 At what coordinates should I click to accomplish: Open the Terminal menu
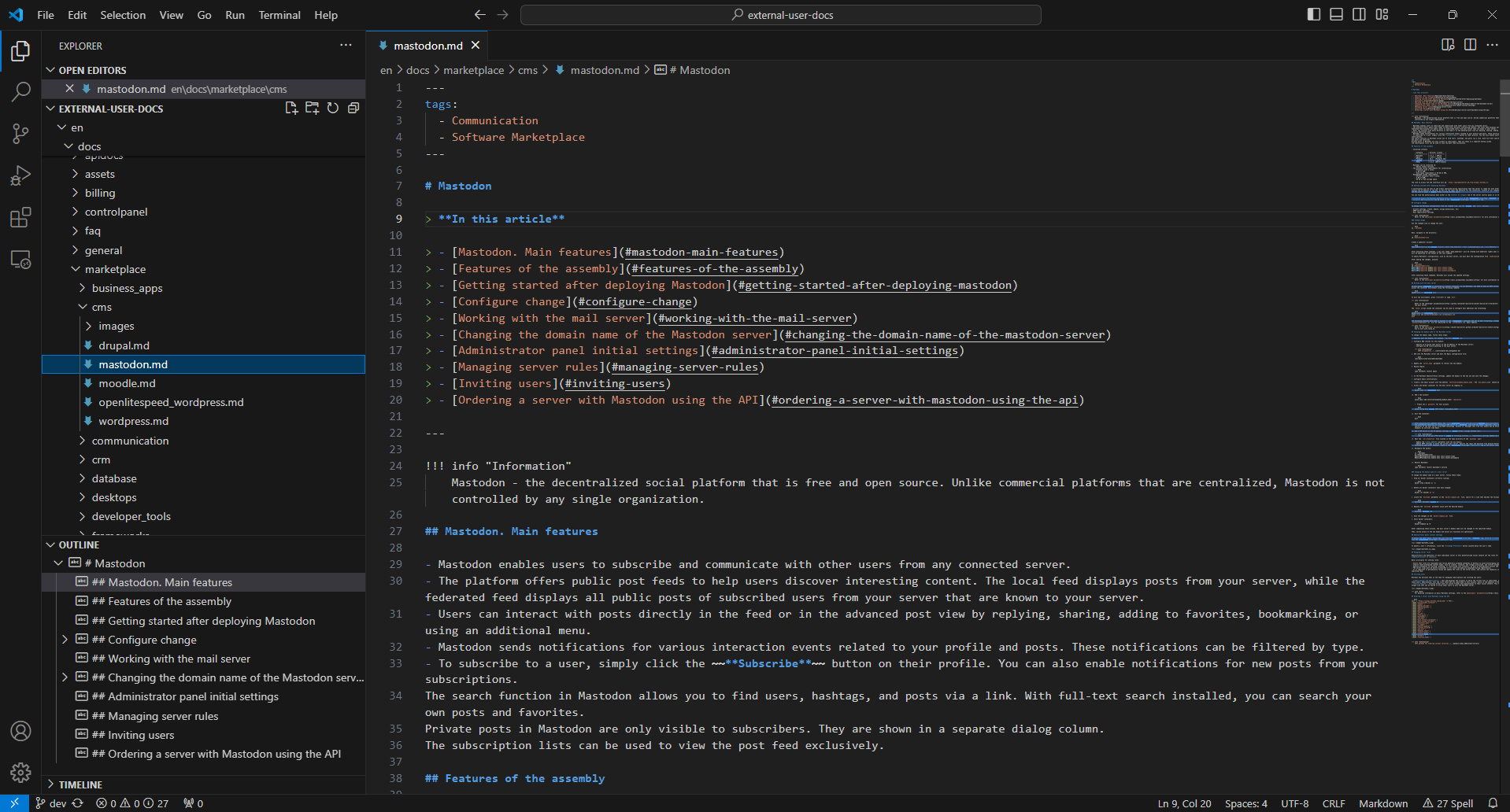279,15
